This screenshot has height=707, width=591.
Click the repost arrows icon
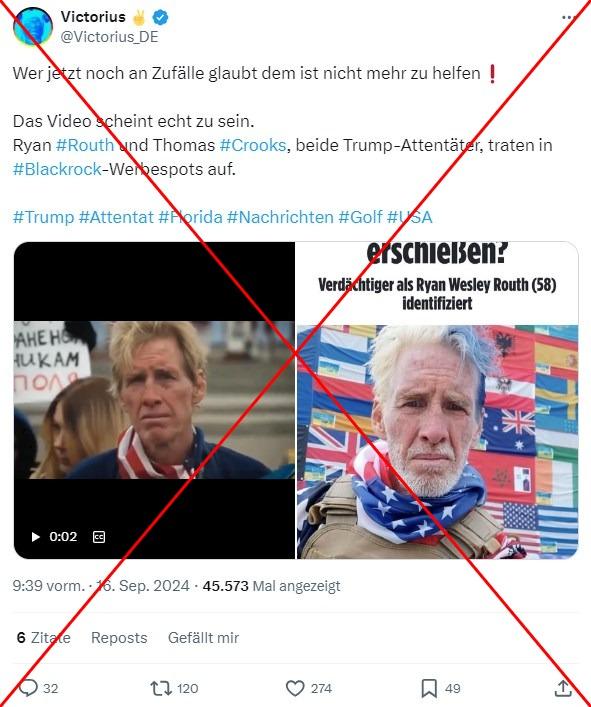pyautogui.click(x=160, y=688)
